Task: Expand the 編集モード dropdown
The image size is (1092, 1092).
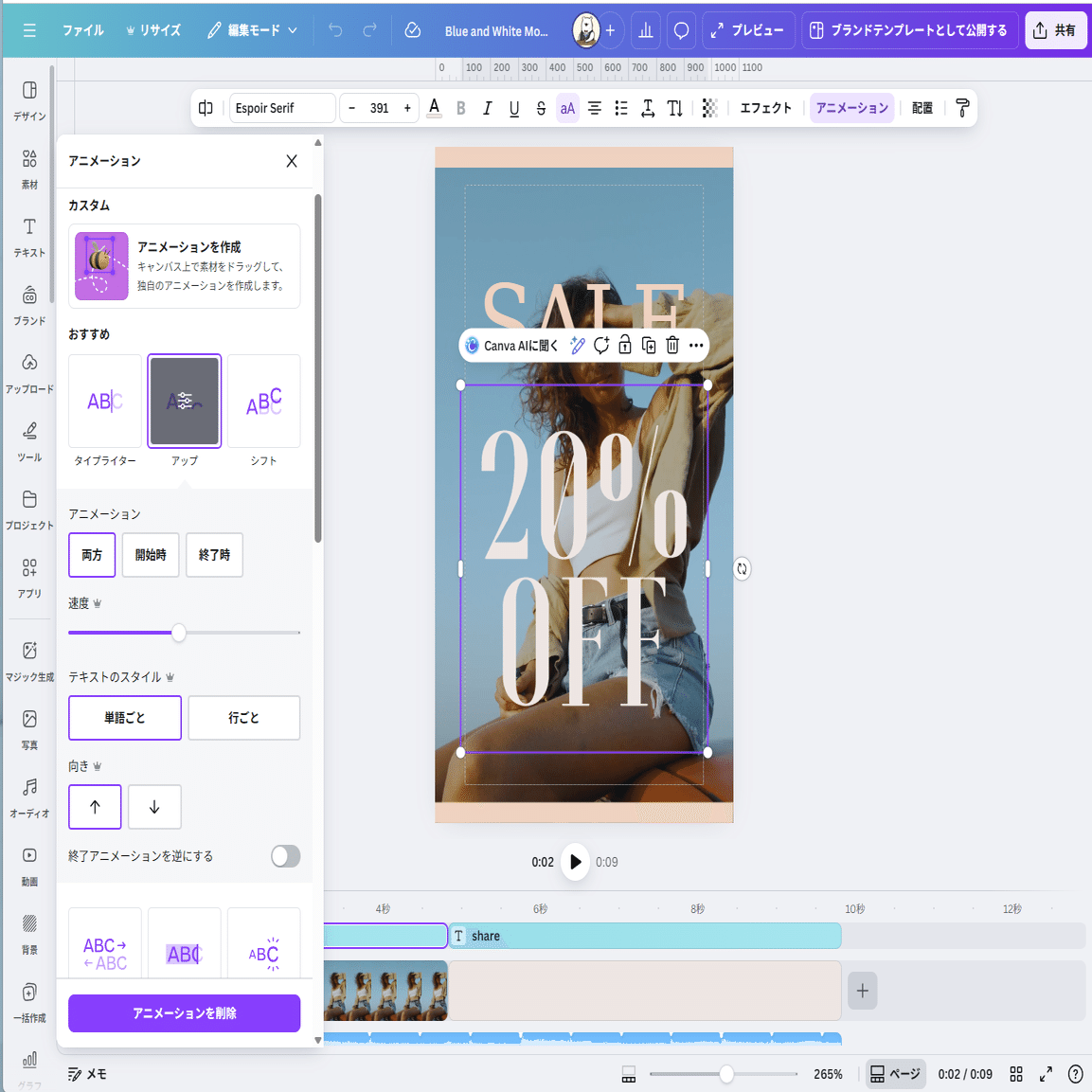Action: pyautogui.click(x=253, y=30)
